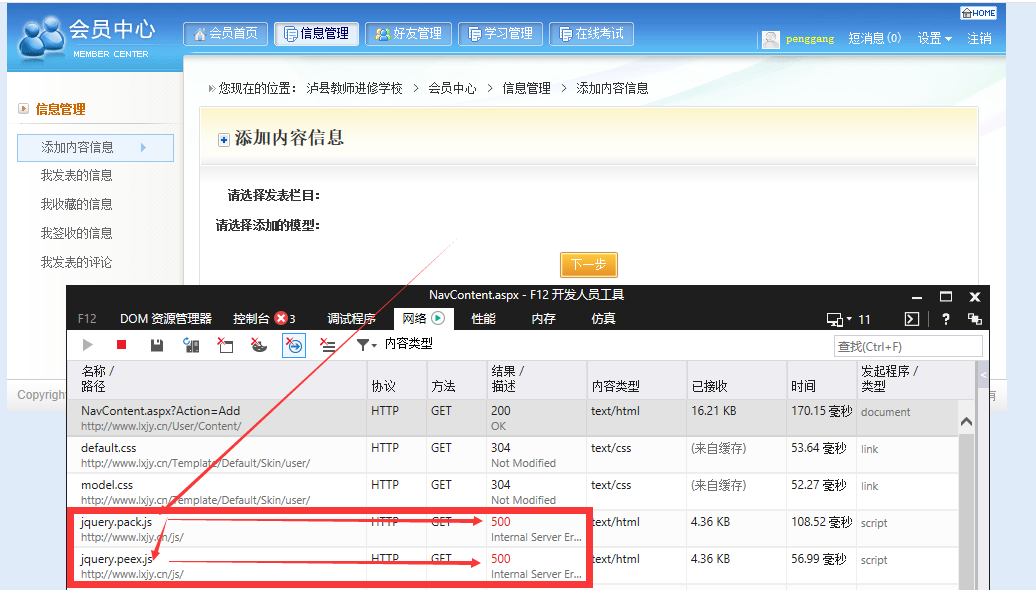Click the HOME icon at top right

(x=978, y=13)
